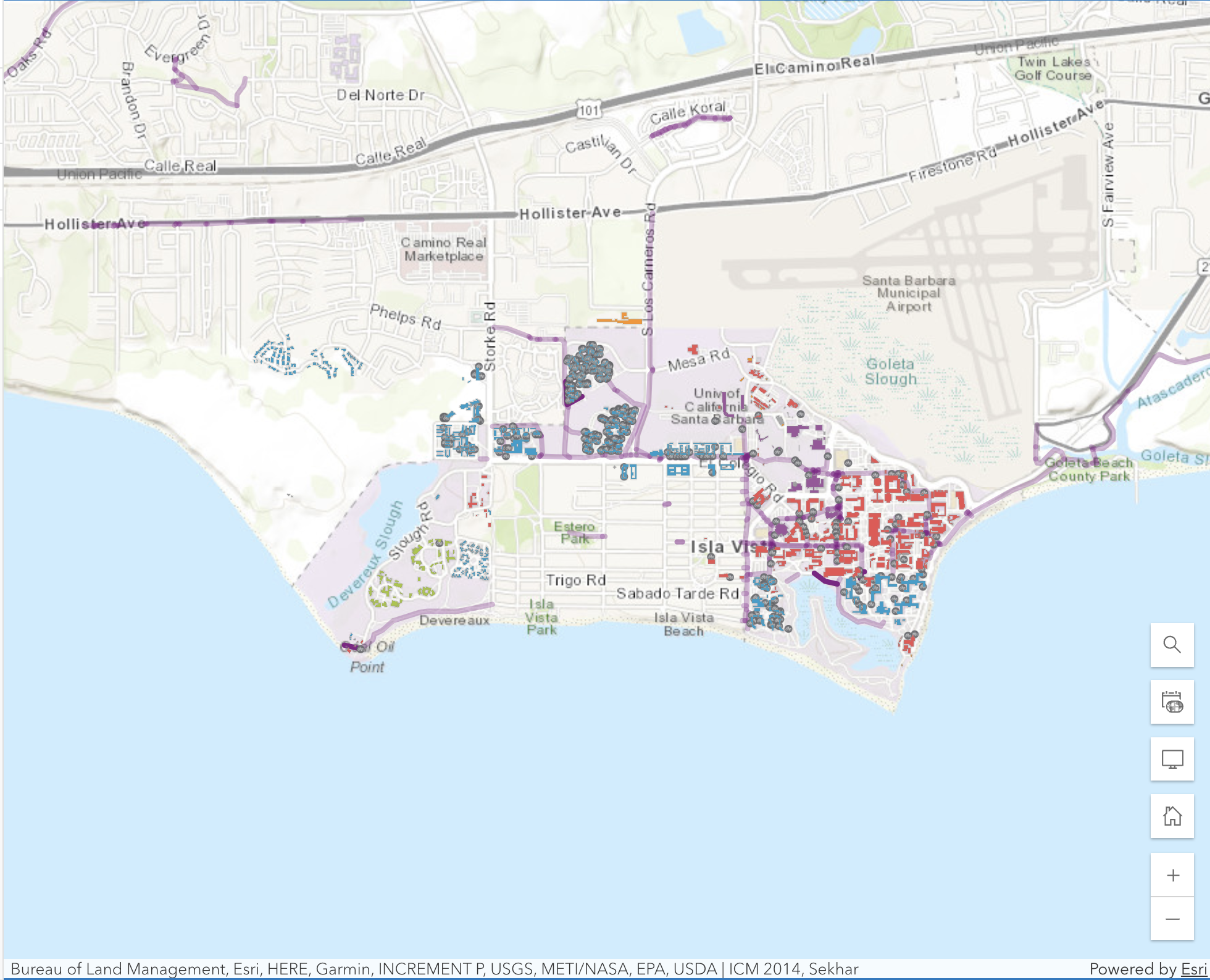Image resolution: width=1210 pixels, height=980 pixels.
Task: Click the US 101 highway shield
Action: click(588, 111)
